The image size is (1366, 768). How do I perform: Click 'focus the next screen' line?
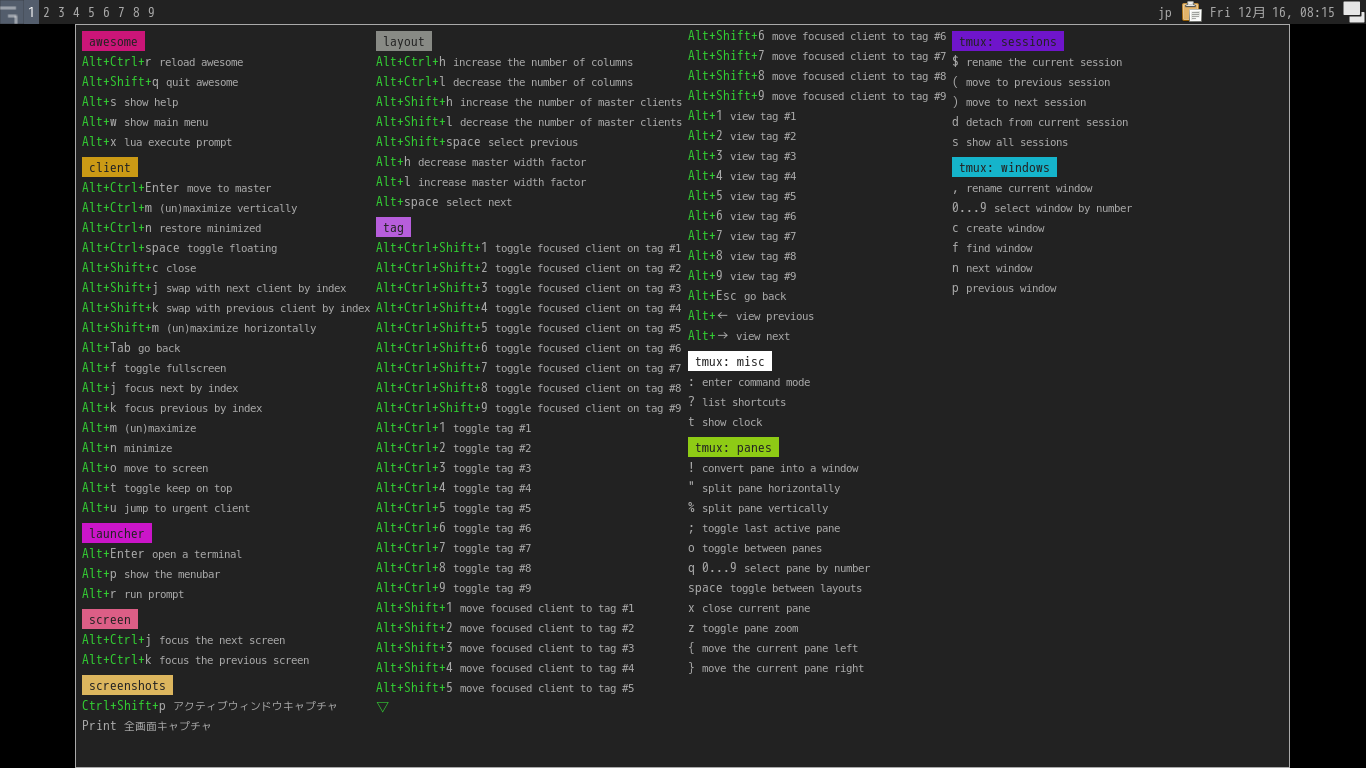point(184,640)
